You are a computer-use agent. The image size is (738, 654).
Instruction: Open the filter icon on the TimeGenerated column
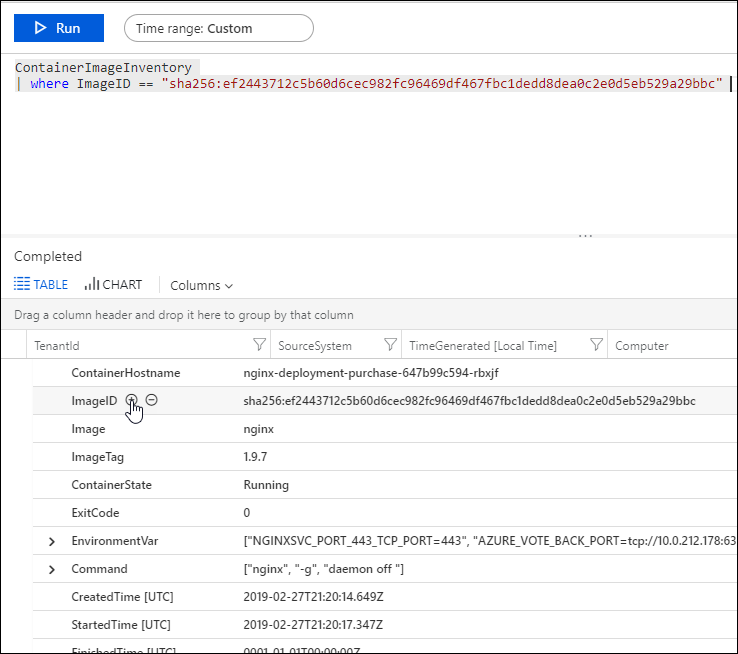point(596,345)
